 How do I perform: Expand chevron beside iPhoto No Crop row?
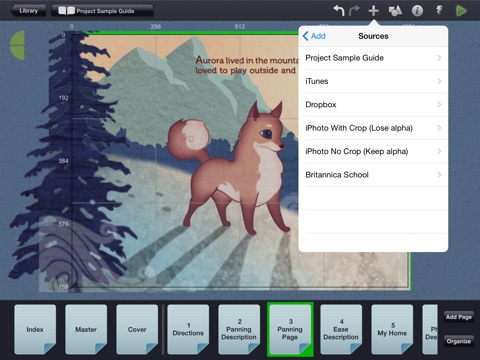pos(439,151)
